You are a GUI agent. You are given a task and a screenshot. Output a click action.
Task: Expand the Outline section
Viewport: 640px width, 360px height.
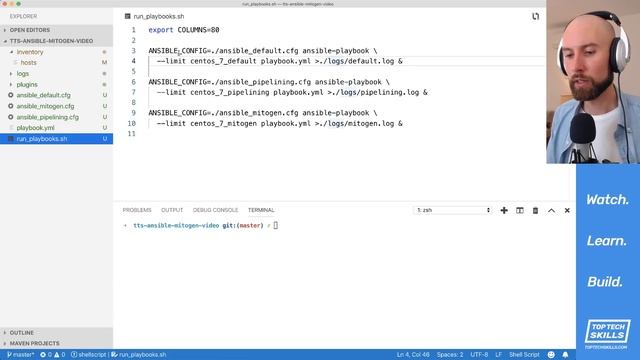[56, 333]
